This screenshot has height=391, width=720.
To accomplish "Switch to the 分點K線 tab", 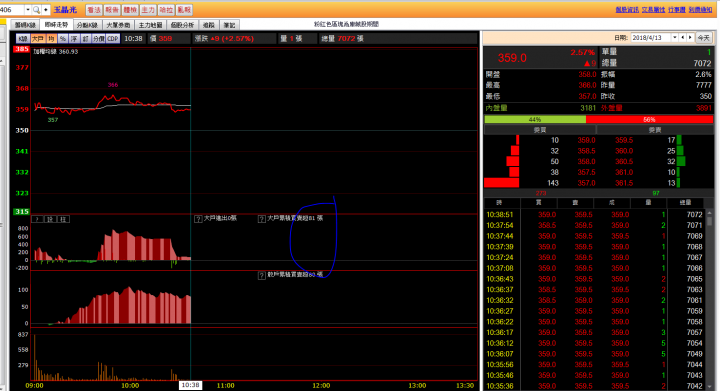I will 87,25.
